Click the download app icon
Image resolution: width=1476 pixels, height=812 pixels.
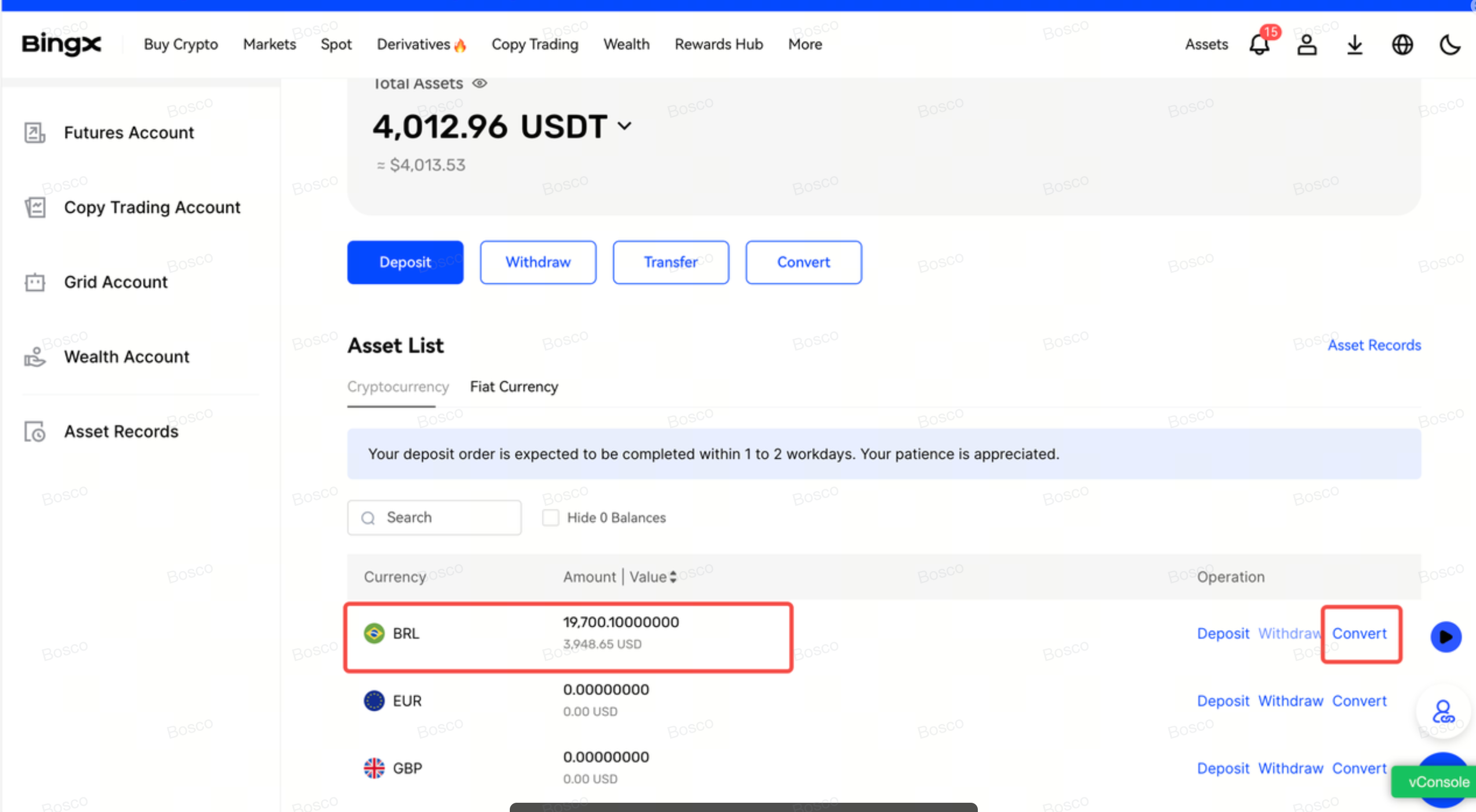pyautogui.click(x=1354, y=45)
